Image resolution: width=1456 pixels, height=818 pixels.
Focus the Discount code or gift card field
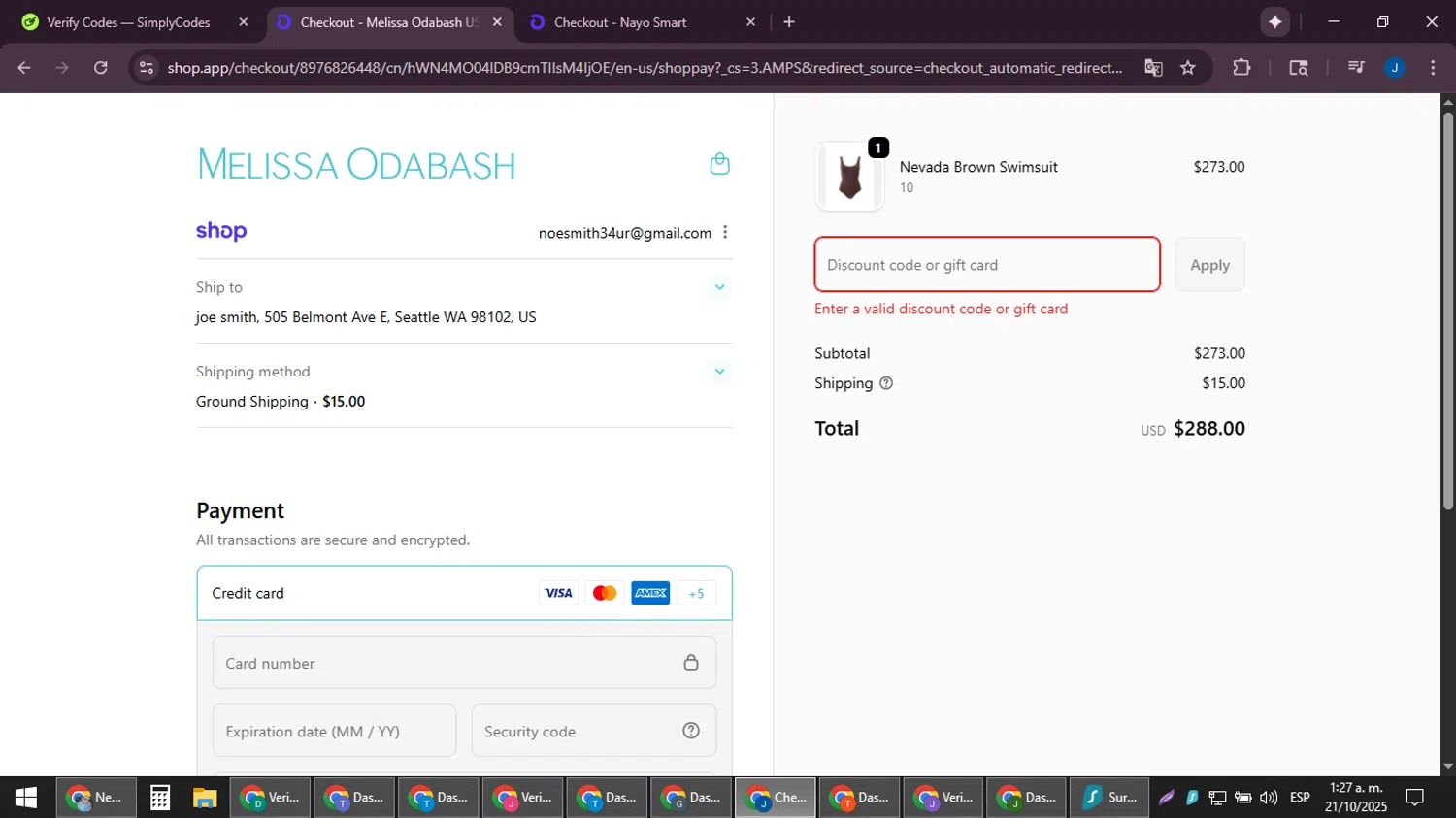[x=987, y=264]
